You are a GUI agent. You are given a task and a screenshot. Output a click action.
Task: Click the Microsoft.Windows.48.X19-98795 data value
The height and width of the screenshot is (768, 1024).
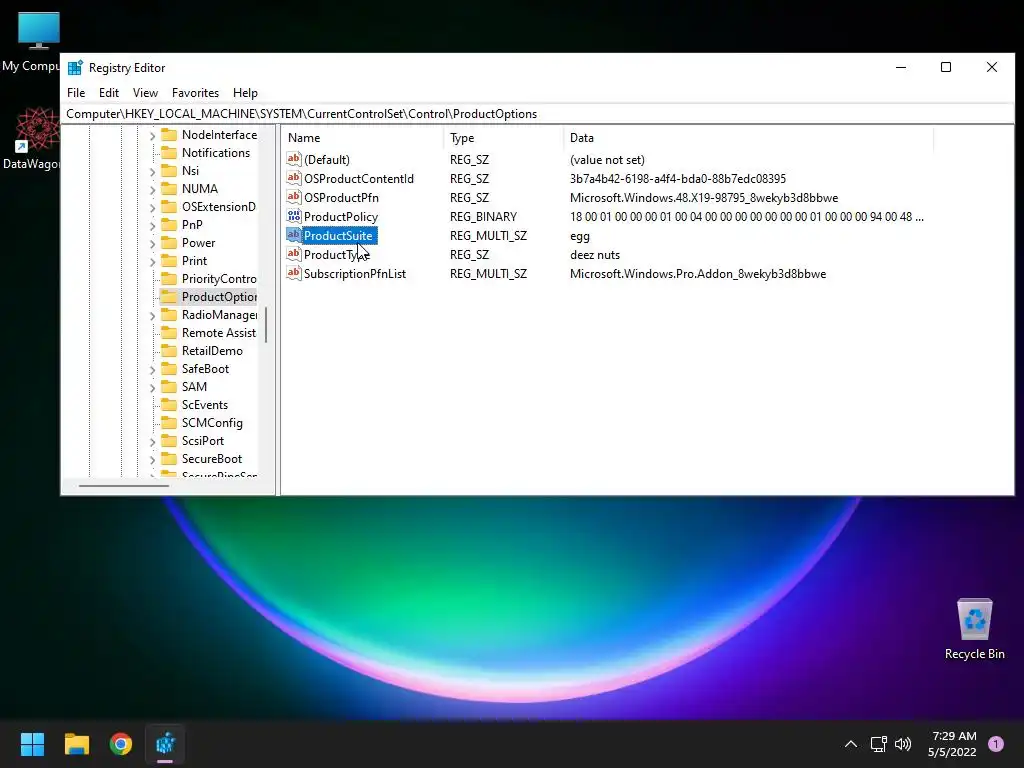click(x=704, y=198)
